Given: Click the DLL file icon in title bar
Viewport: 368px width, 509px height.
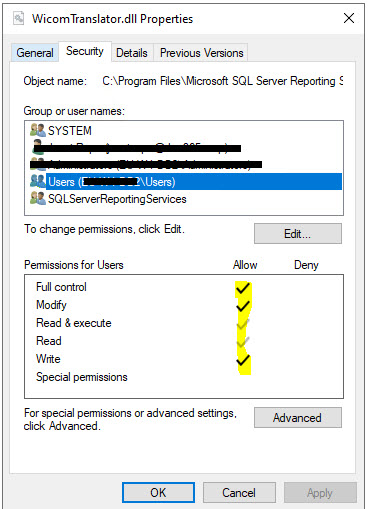Looking at the screenshot, I should [19, 18].
